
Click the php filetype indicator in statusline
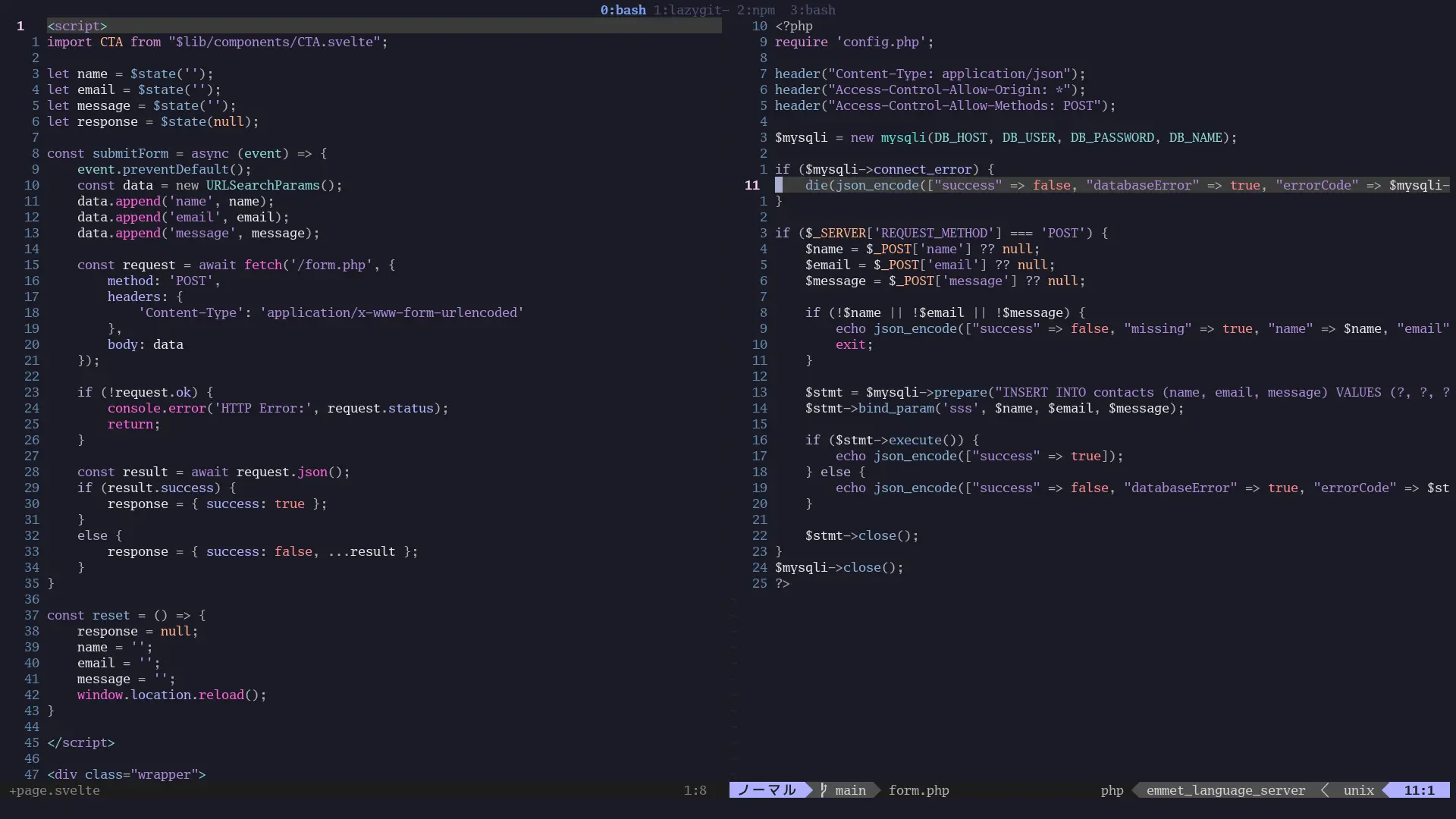[x=1112, y=790]
